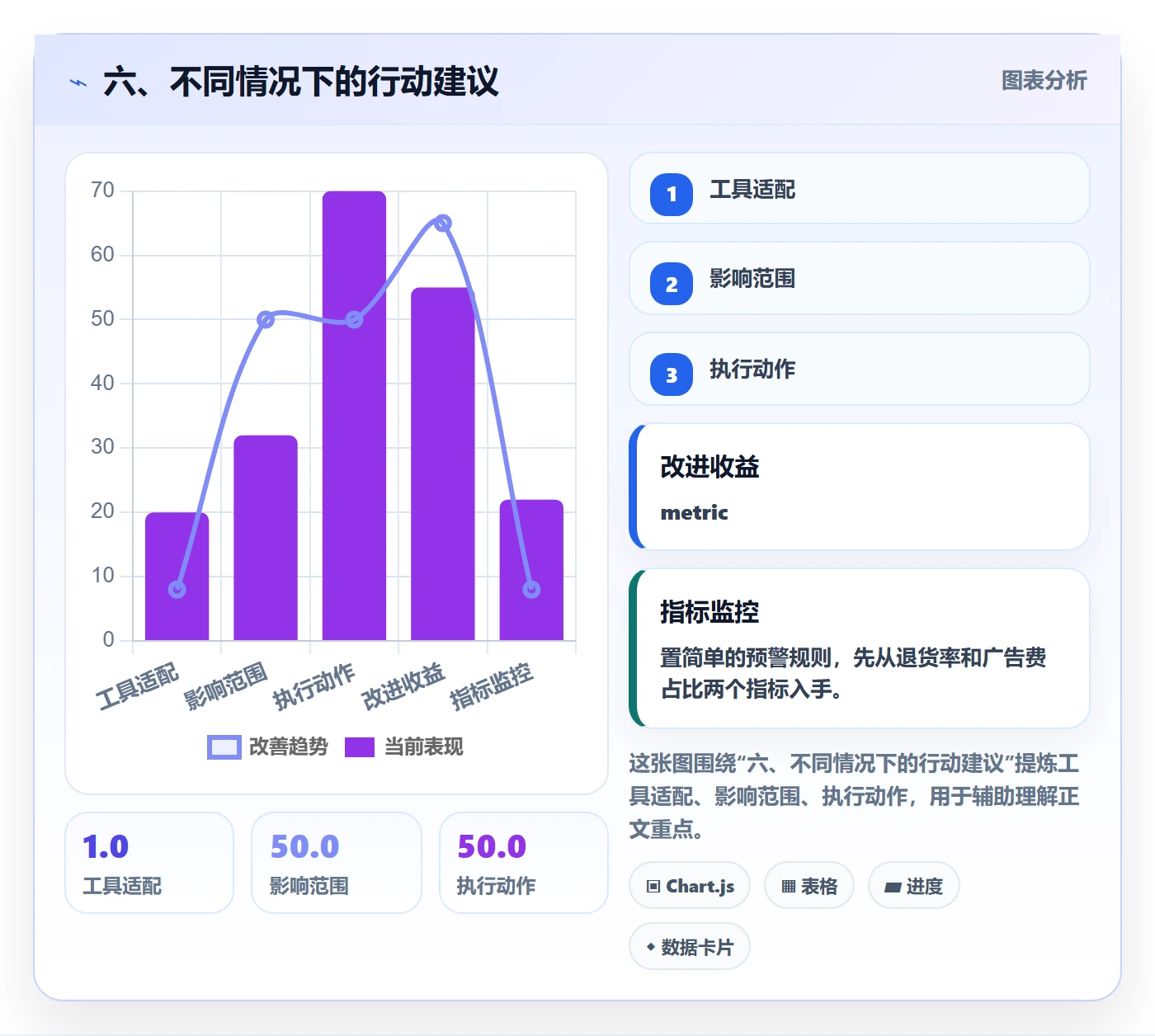Click the 1.0 工具适配 stat card

(149, 863)
